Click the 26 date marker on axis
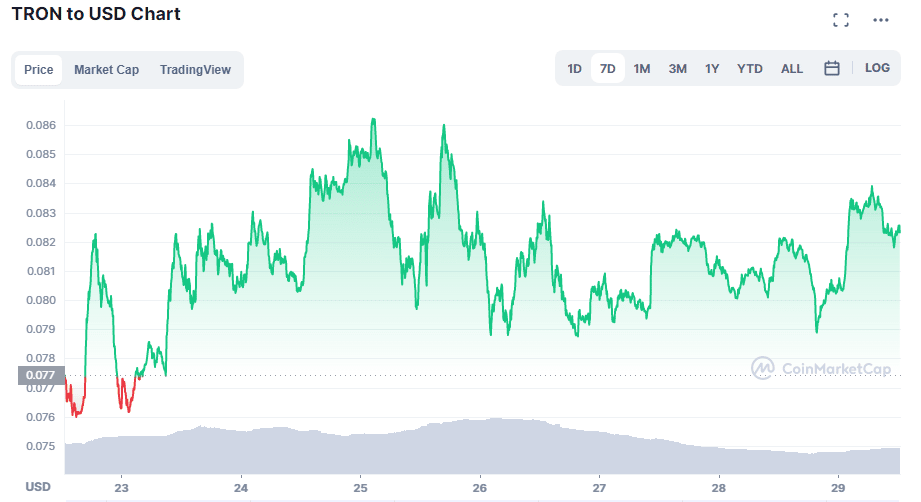 479,488
